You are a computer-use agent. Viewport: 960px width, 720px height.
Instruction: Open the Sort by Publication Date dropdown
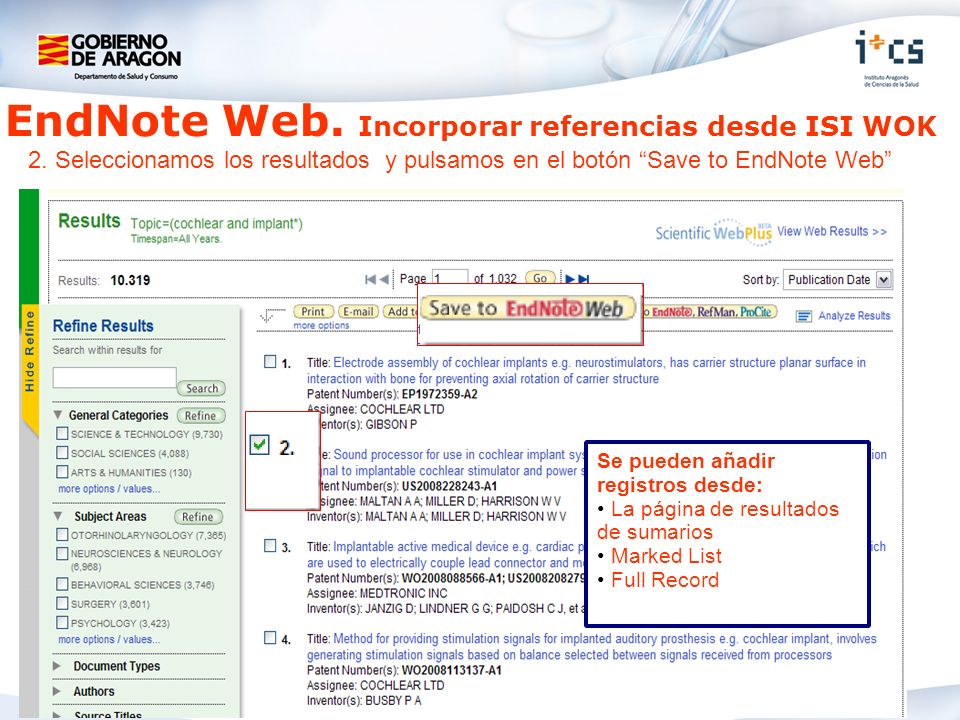click(x=838, y=280)
